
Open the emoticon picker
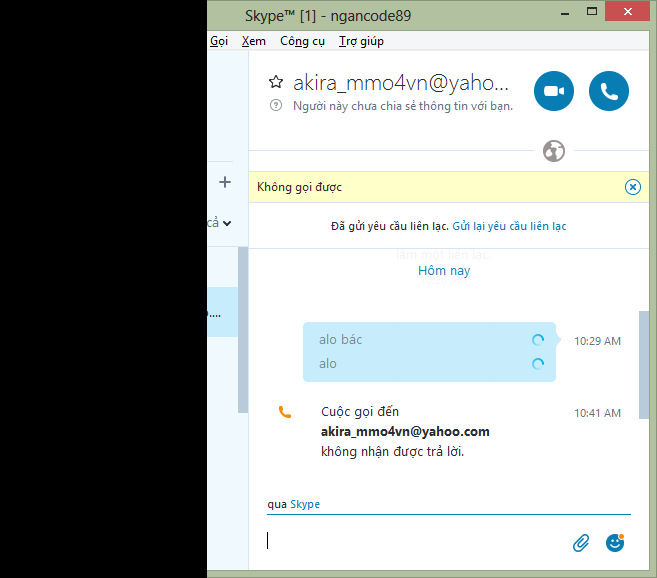[615, 543]
